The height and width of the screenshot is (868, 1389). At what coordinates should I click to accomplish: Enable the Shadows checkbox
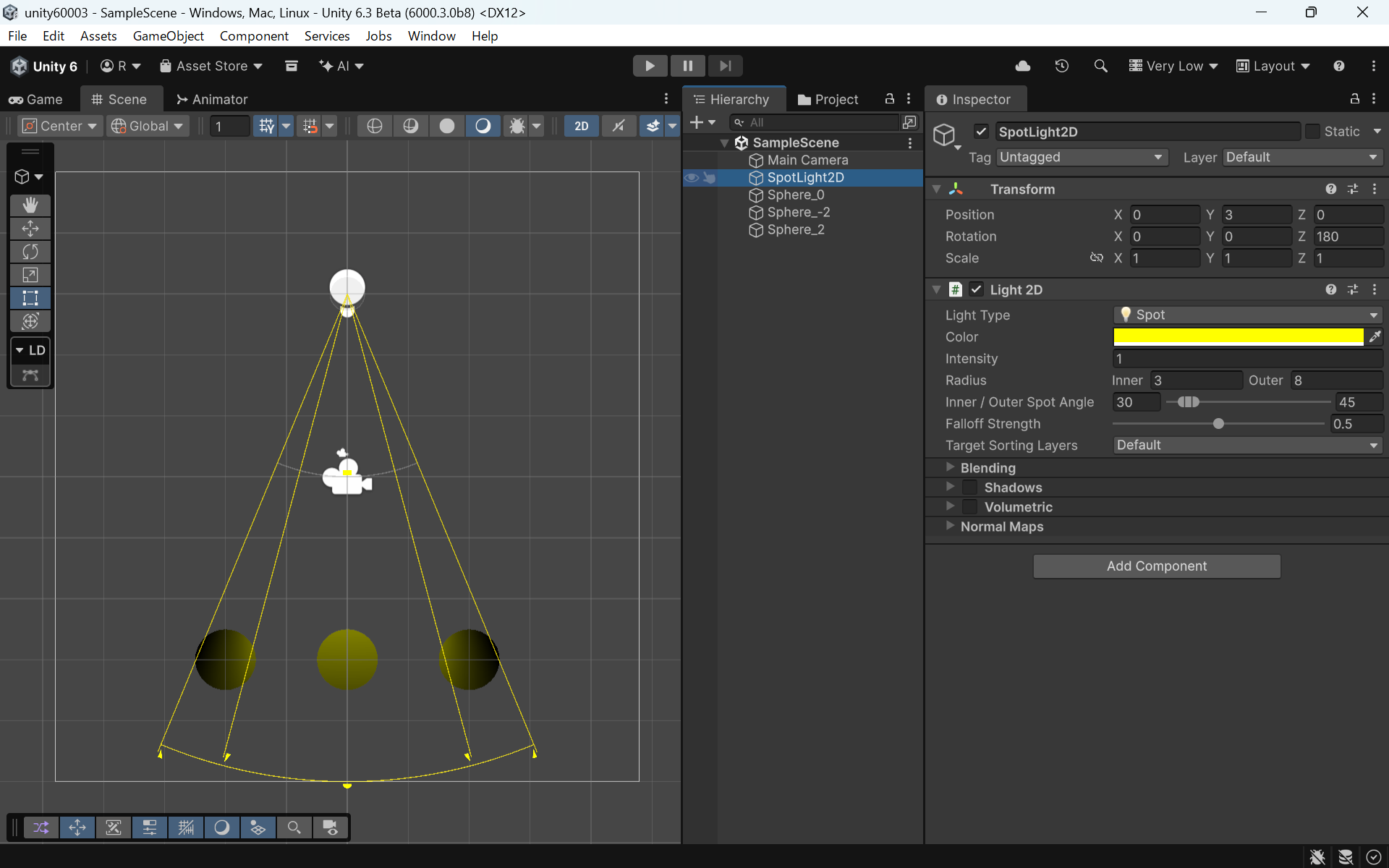pyautogui.click(x=970, y=488)
